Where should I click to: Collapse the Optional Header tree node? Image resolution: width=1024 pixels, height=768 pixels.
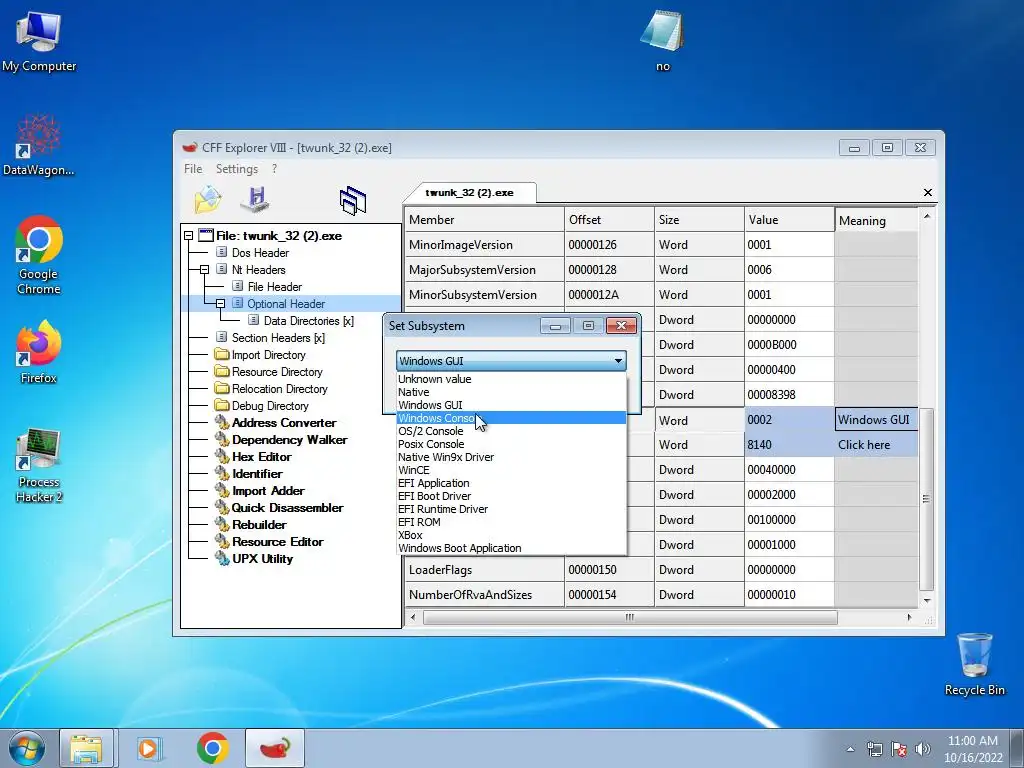pos(220,304)
